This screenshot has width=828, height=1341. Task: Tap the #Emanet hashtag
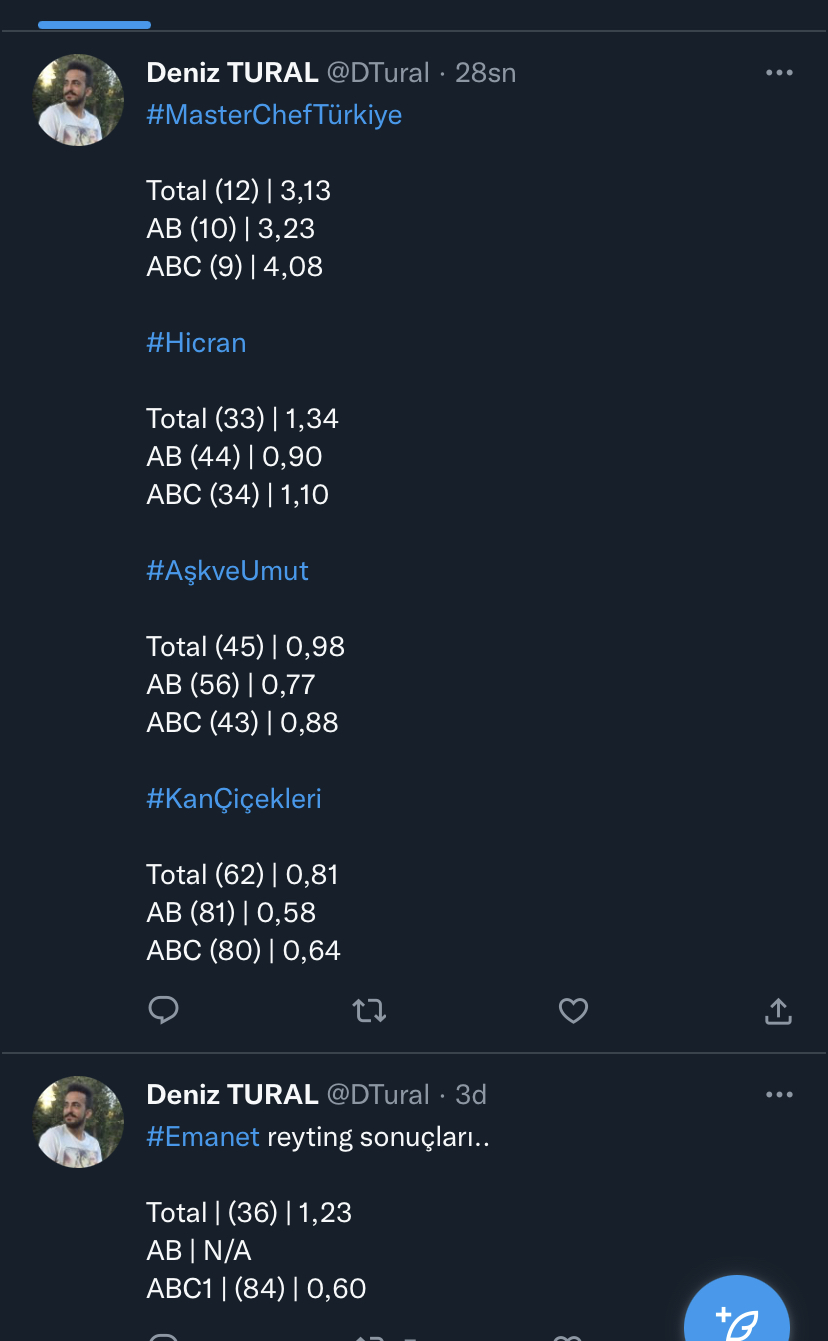(203, 1137)
